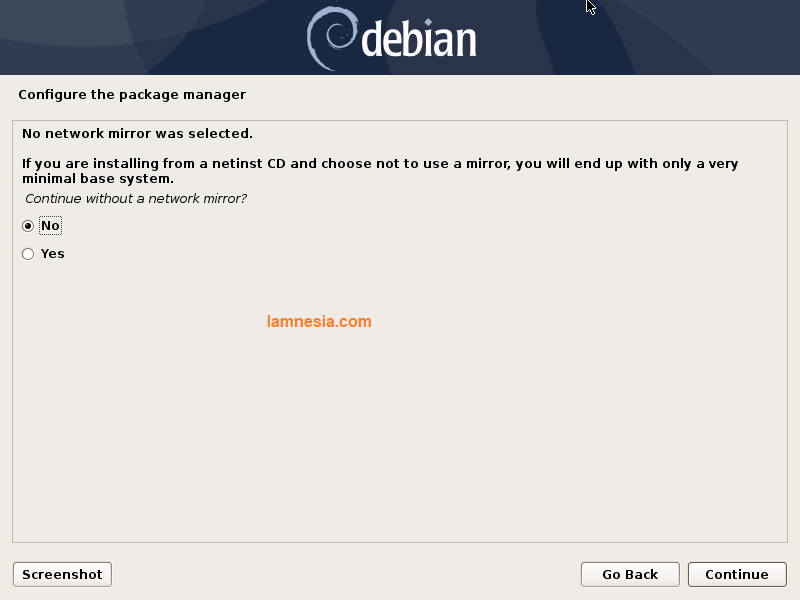This screenshot has height=600, width=800.
Task: Click 'No network mirror was selected.' message
Action: coord(137,134)
